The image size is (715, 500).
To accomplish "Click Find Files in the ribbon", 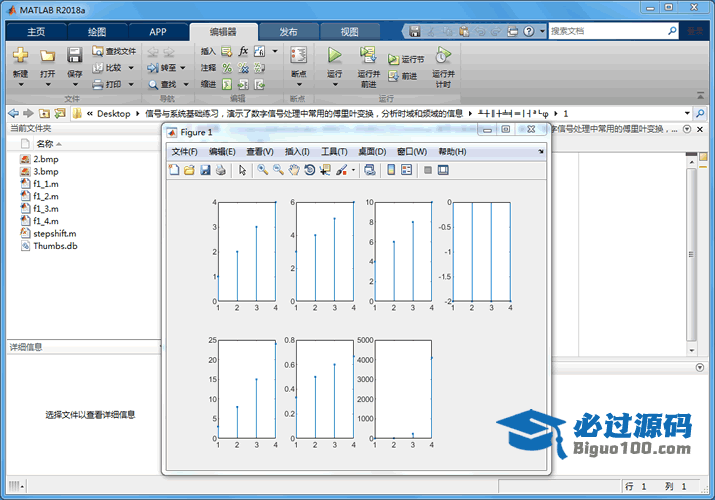I will [114, 51].
